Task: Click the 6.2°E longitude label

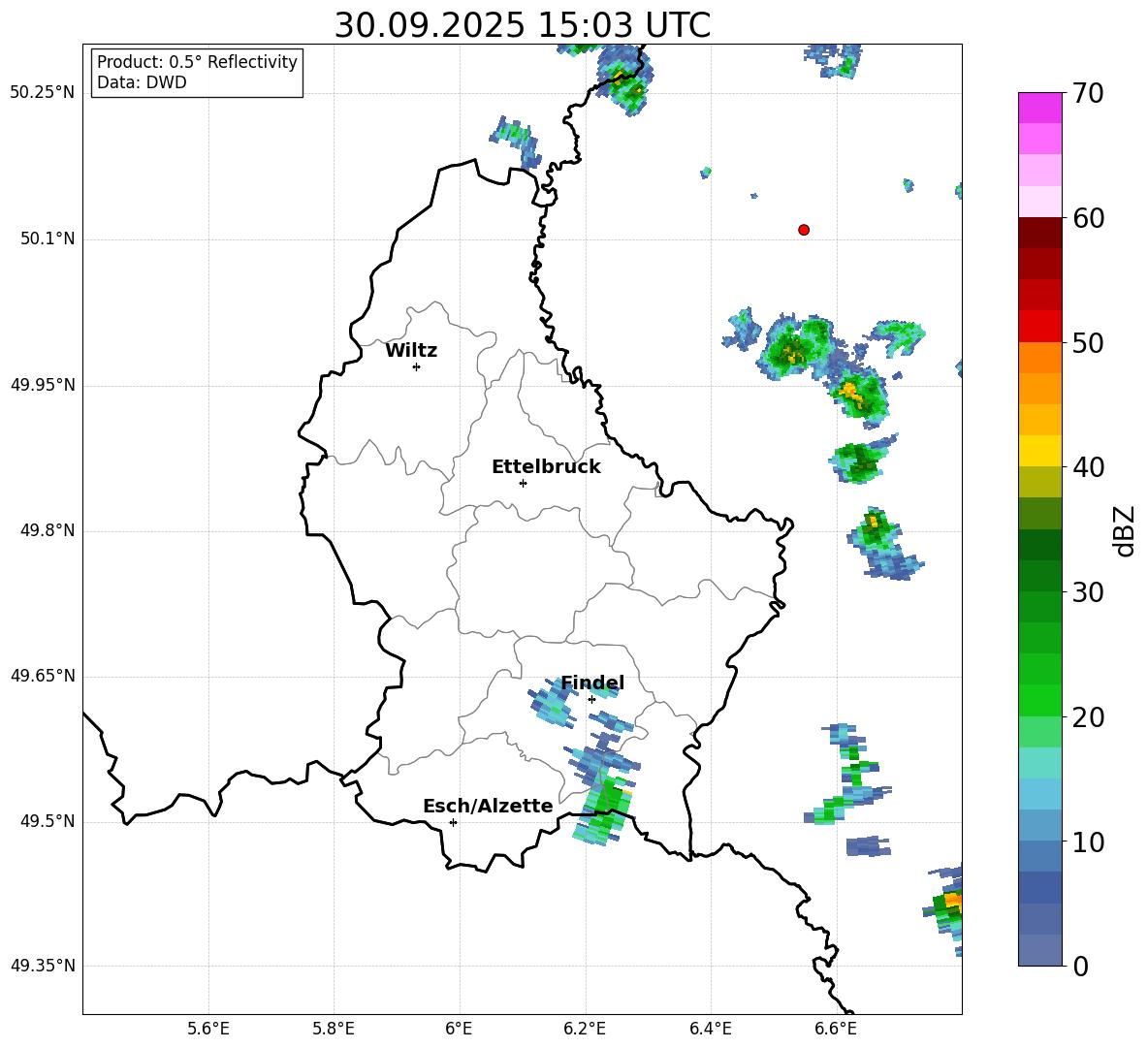Action: (585, 1030)
